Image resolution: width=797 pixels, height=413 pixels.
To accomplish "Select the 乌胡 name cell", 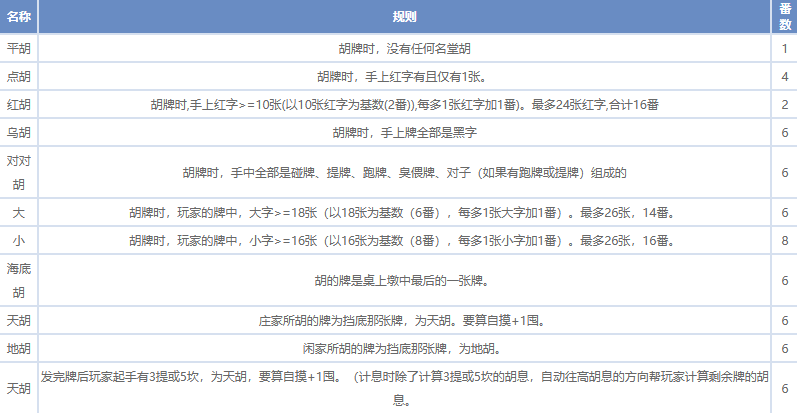I will click(18, 132).
